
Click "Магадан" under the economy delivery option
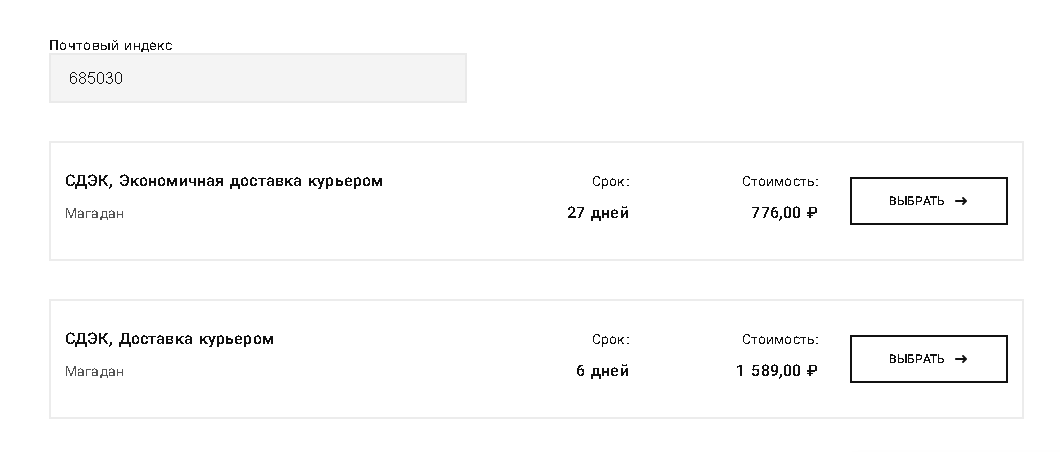point(94,213)
